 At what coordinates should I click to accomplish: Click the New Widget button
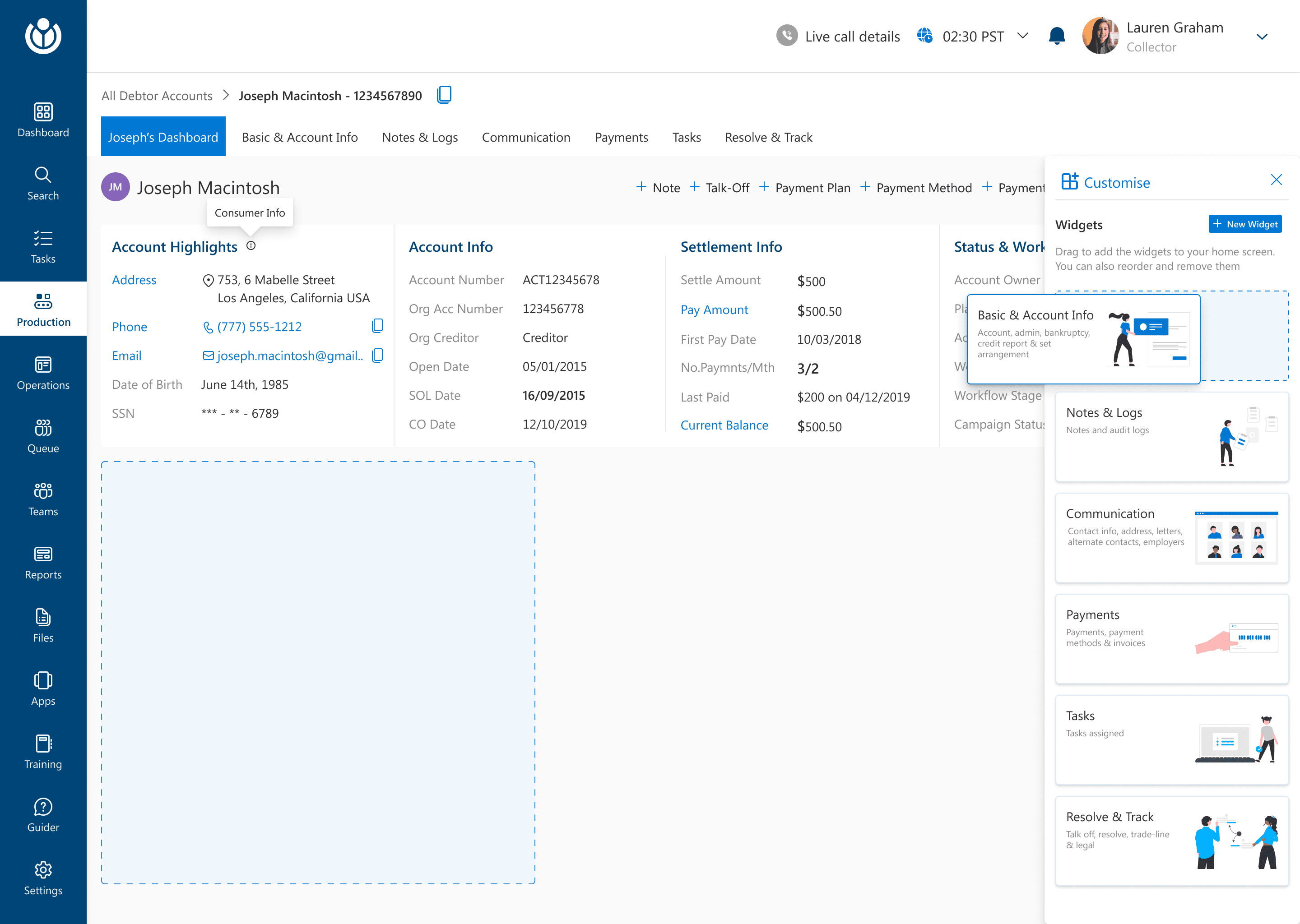(x=1245, y=224)
